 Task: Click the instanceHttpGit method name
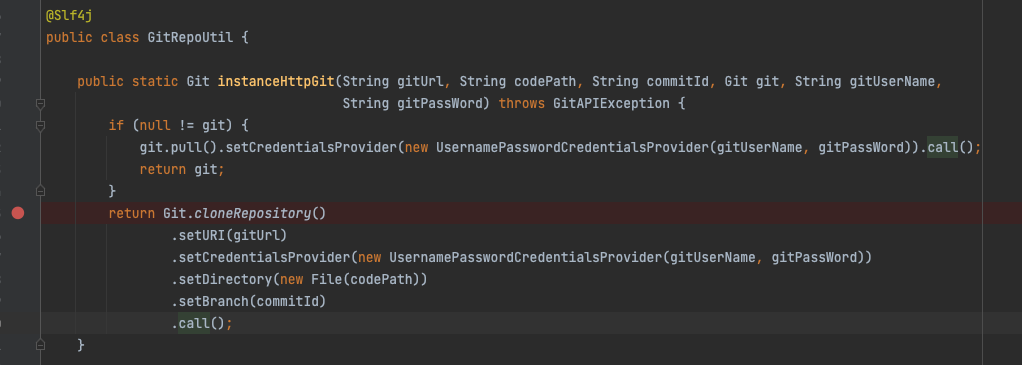(276, 81)
